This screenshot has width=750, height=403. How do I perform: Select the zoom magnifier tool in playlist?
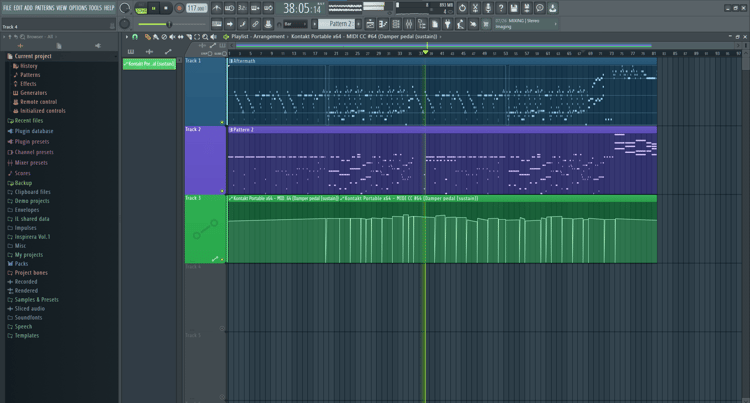click(205, 37)
